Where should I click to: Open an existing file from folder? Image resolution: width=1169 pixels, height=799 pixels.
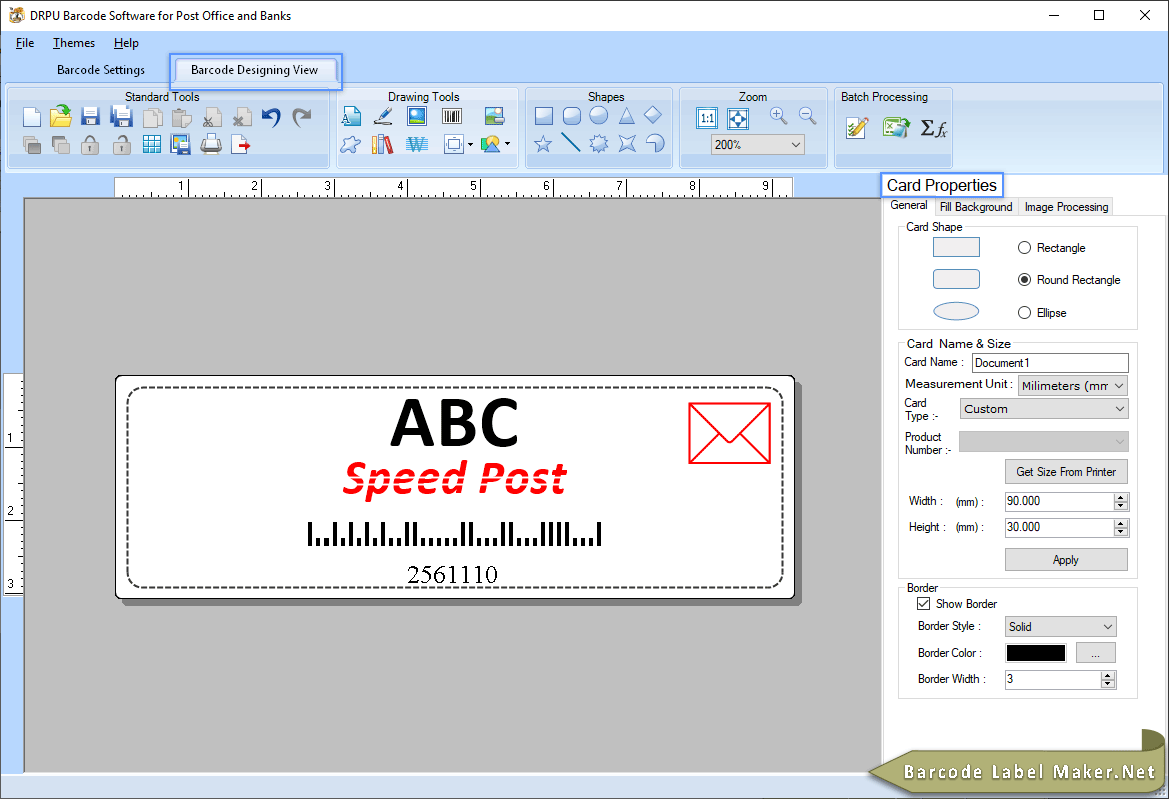[x=61, y=116]
